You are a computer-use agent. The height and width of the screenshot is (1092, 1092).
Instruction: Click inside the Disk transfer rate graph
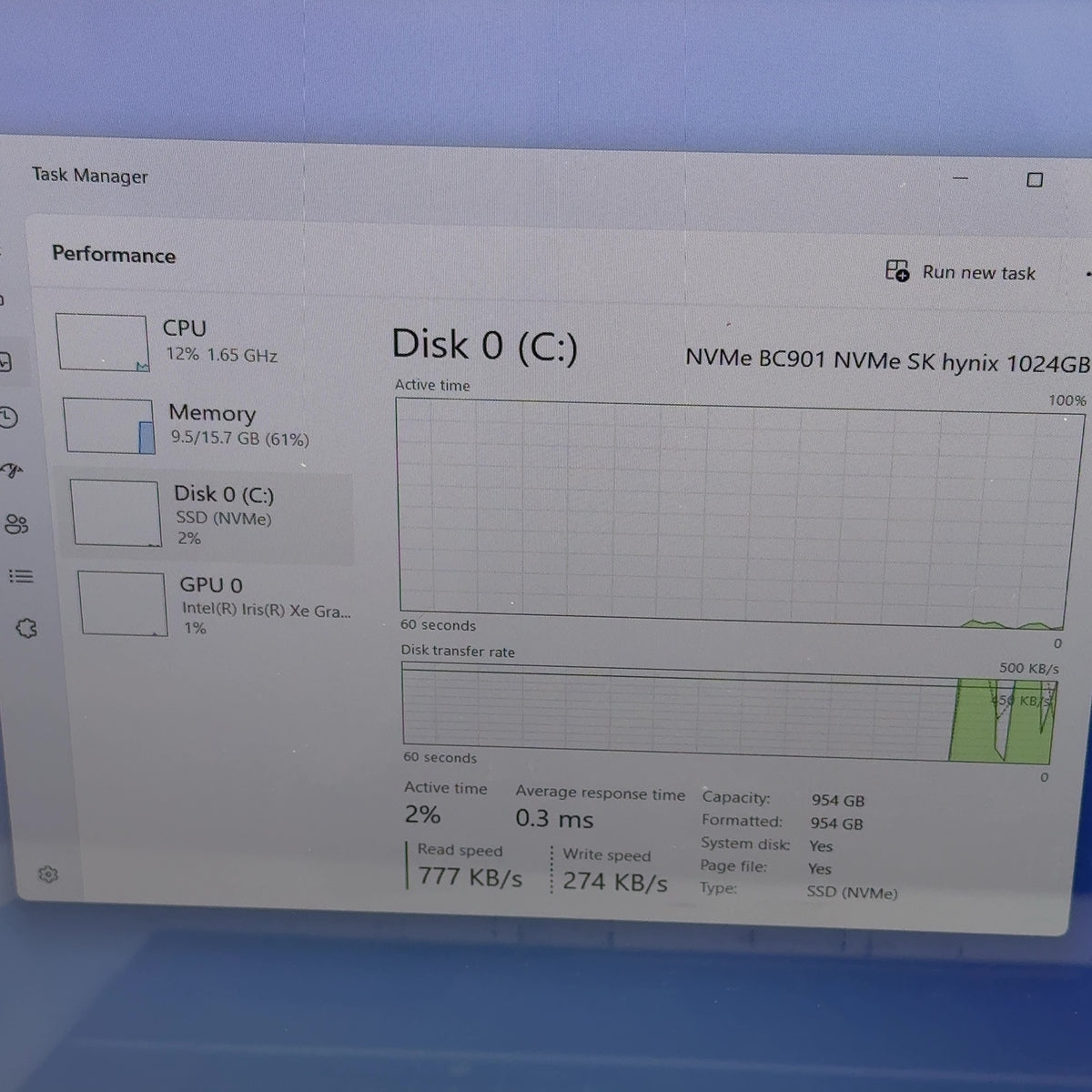[728, 714]
